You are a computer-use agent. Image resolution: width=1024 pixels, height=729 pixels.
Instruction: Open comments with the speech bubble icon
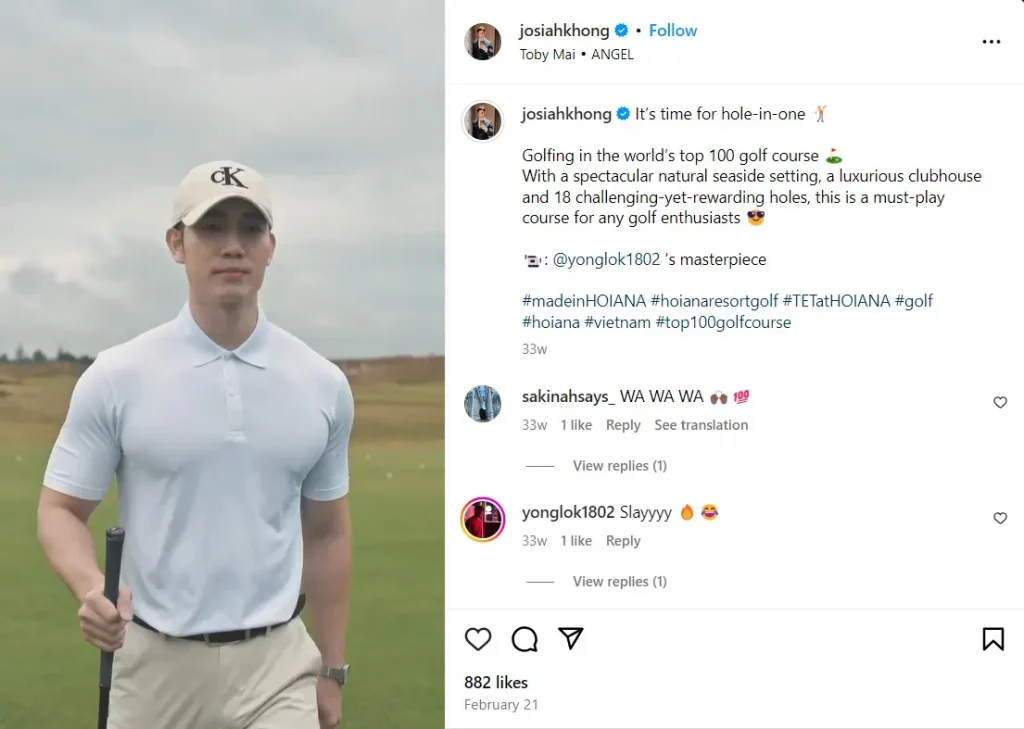coord(524,639)
